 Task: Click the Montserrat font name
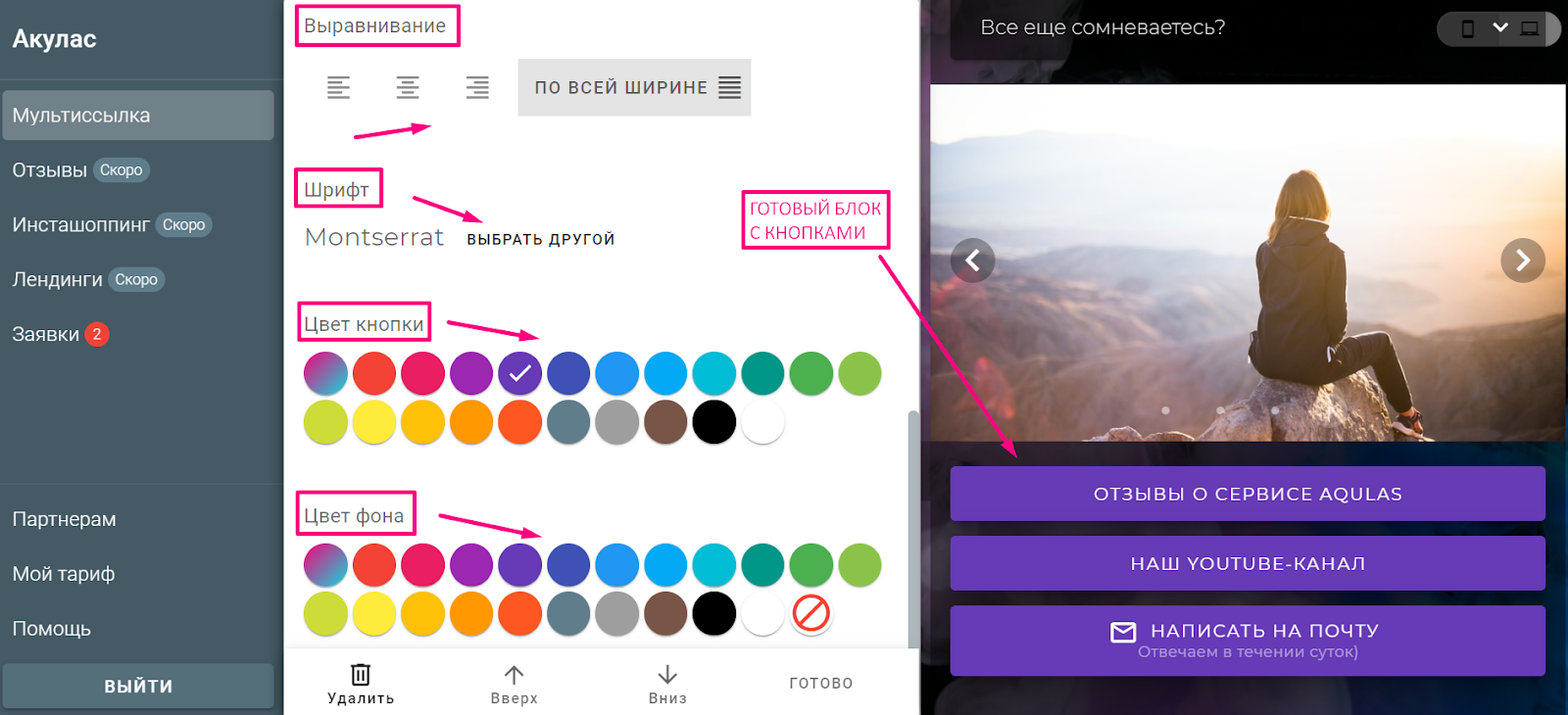374,237
